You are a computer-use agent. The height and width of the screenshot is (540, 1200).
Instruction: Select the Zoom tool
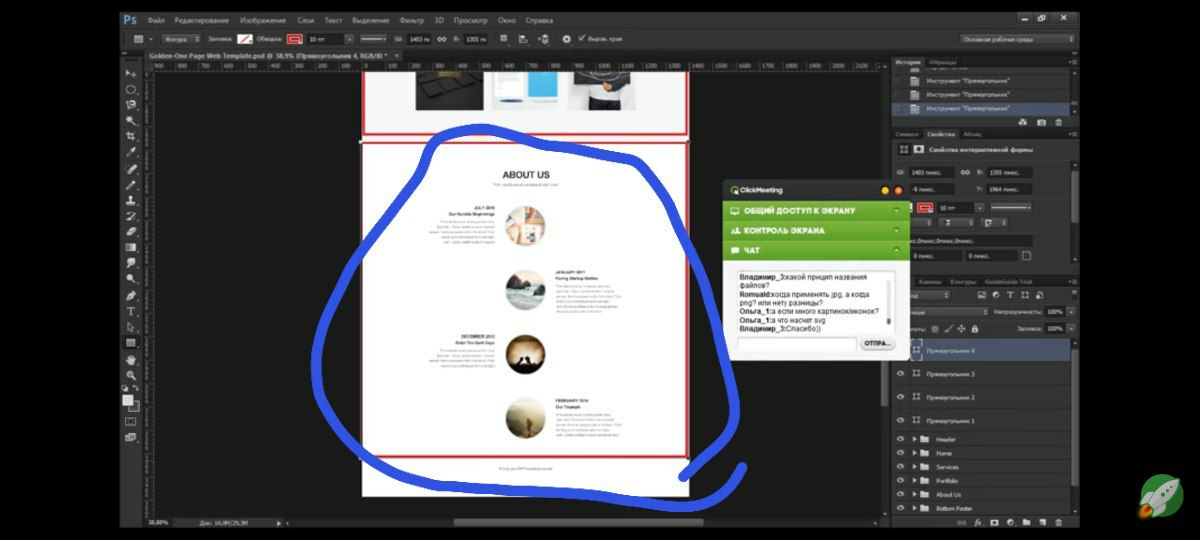tap(130, 375)
